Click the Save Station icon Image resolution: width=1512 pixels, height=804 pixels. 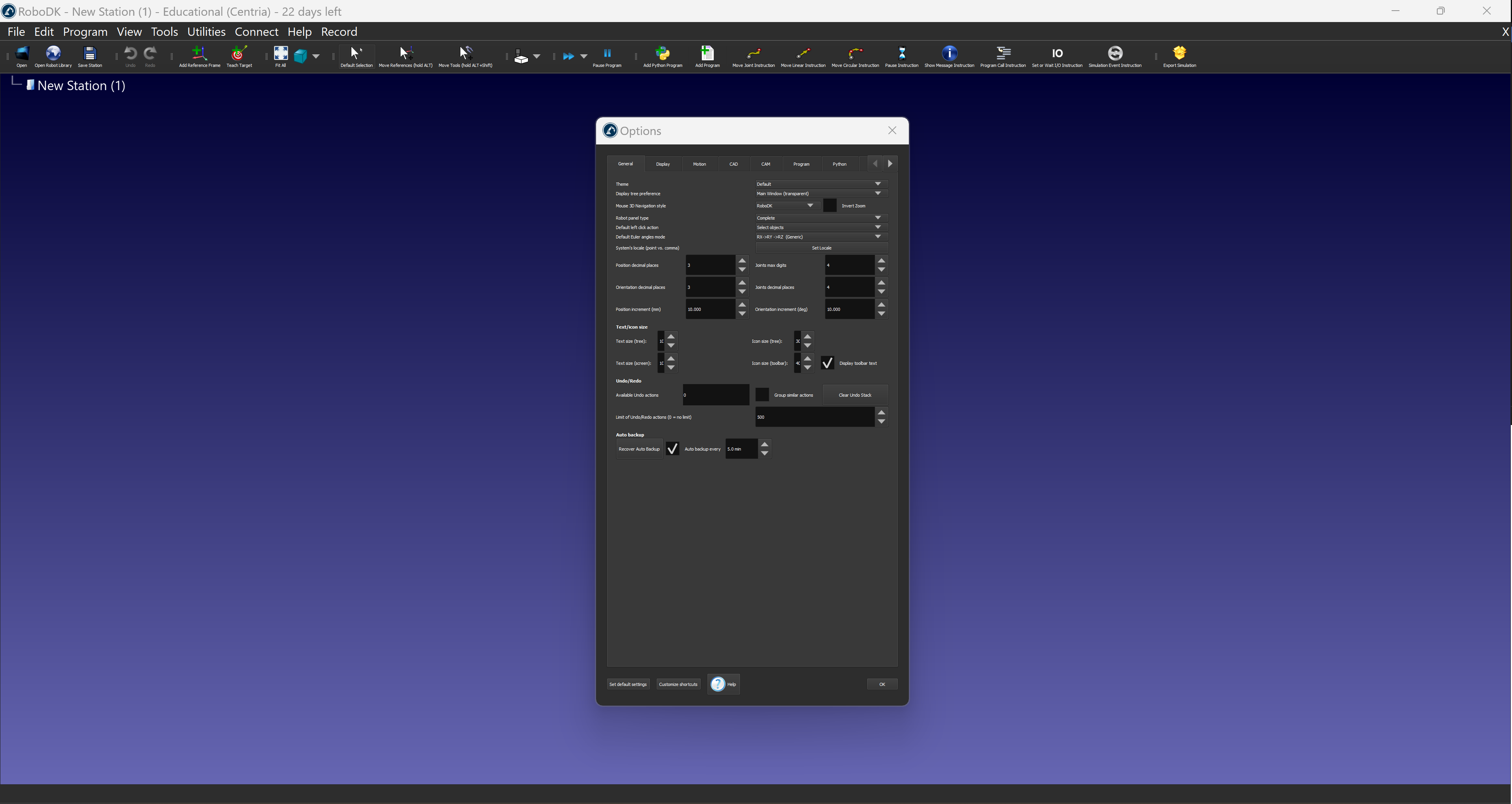(90, 54)
